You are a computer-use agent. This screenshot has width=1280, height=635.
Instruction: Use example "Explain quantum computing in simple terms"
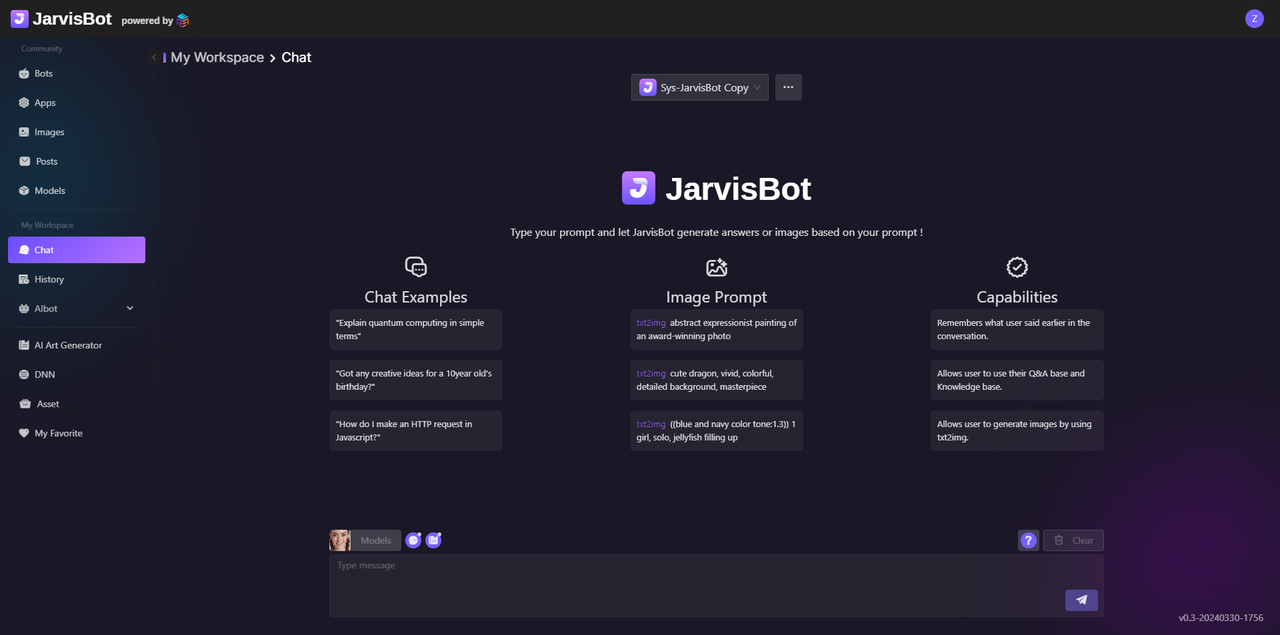pyautogui.click(x=416, y=329)
